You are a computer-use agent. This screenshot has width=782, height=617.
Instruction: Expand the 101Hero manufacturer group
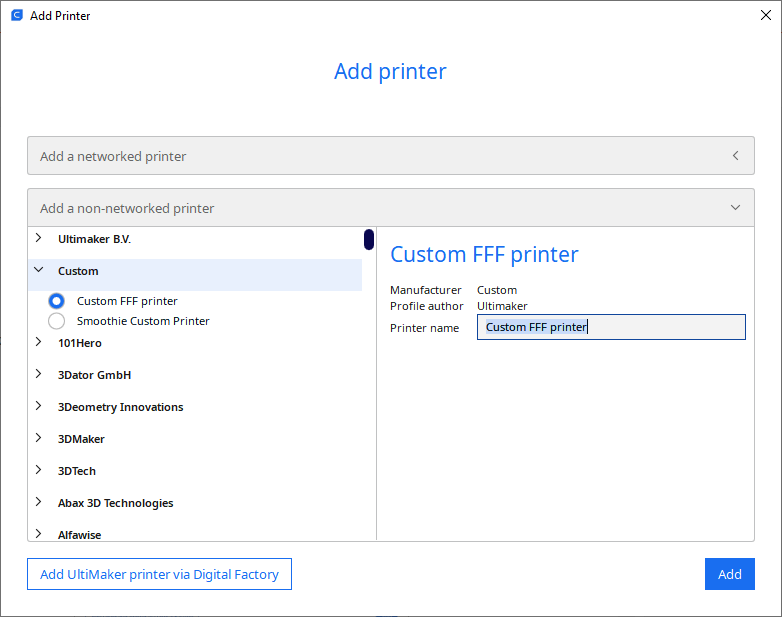coord(38,342)
